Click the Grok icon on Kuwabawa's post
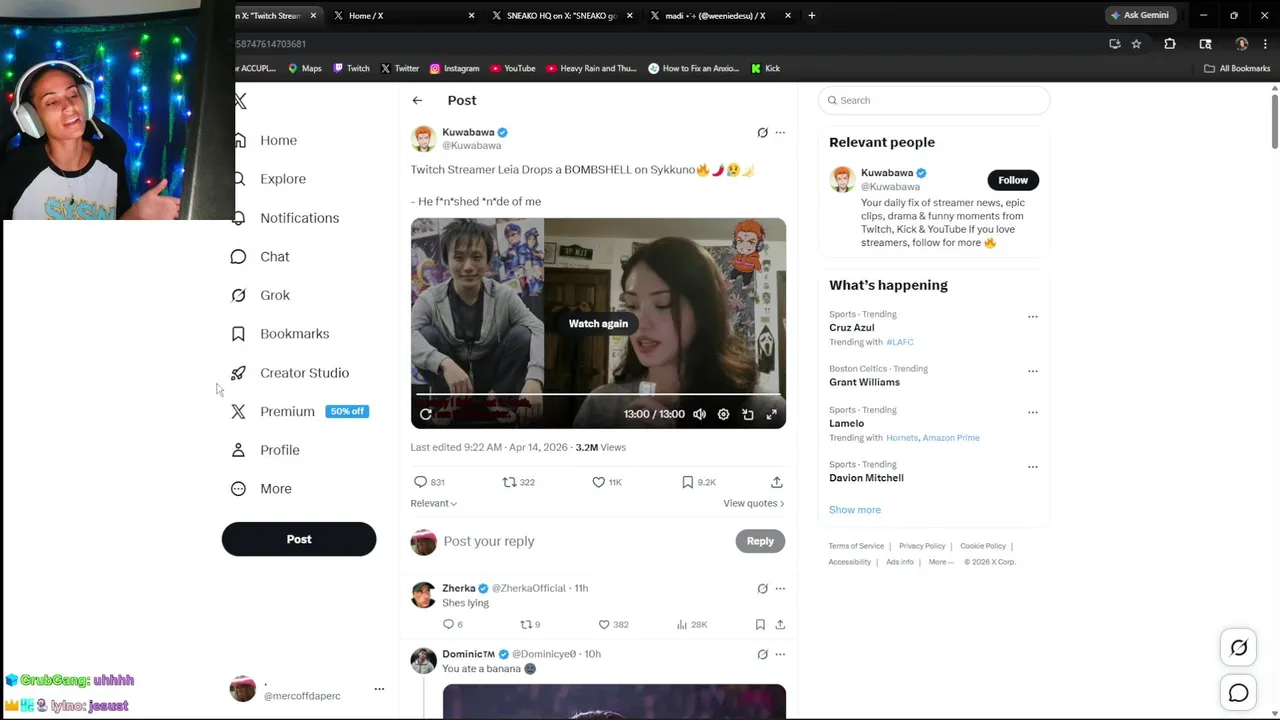 coord(762,132)
